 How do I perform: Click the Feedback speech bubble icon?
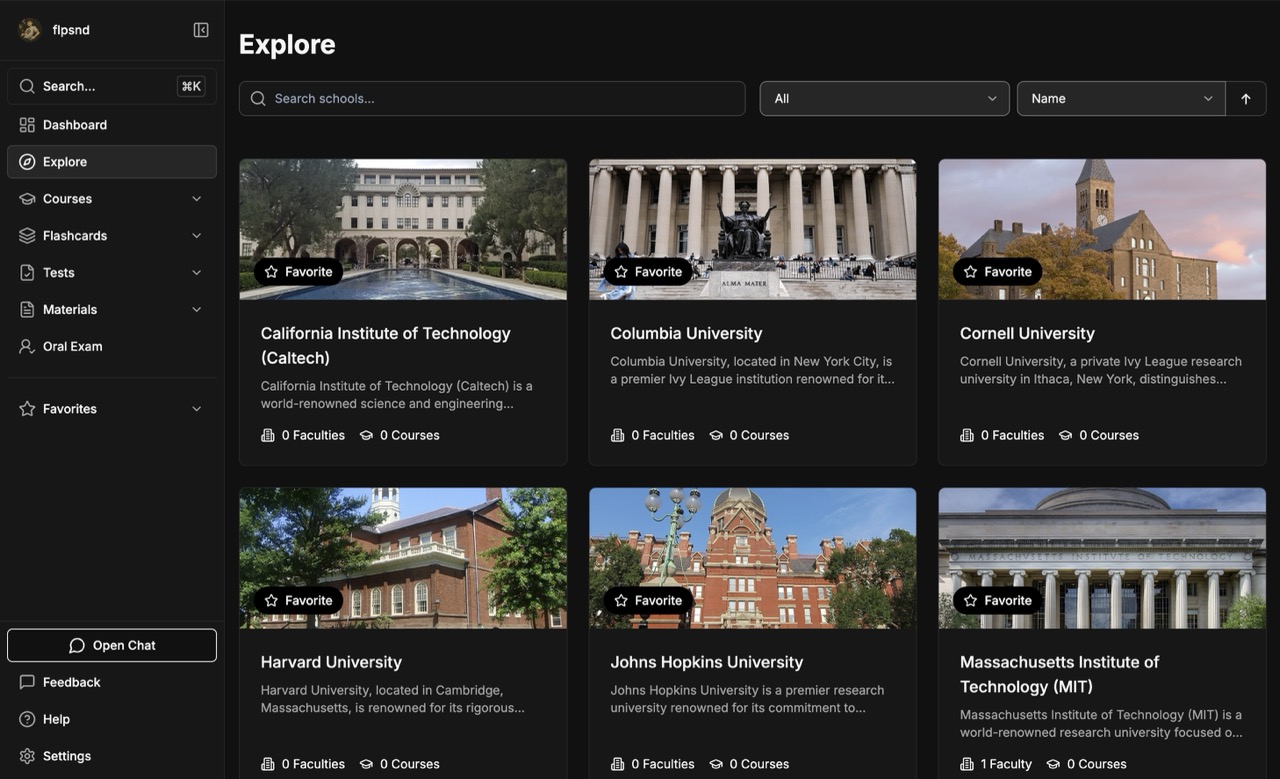[x=27, y=682]
